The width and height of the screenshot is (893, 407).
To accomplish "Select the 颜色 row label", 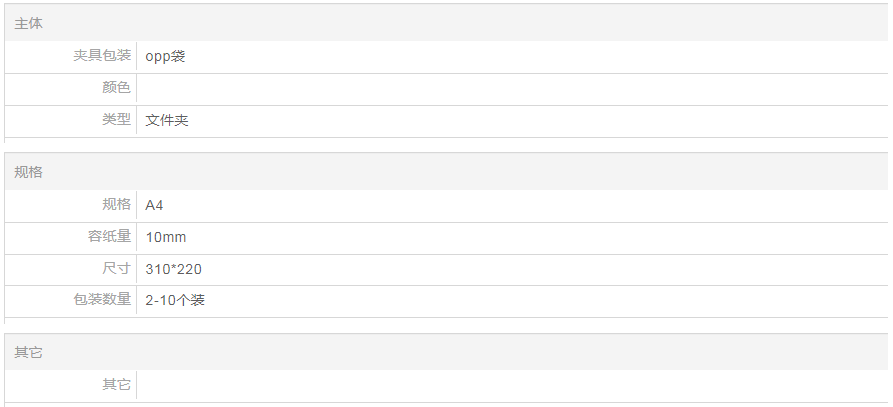I will click(x=117, y=88).
